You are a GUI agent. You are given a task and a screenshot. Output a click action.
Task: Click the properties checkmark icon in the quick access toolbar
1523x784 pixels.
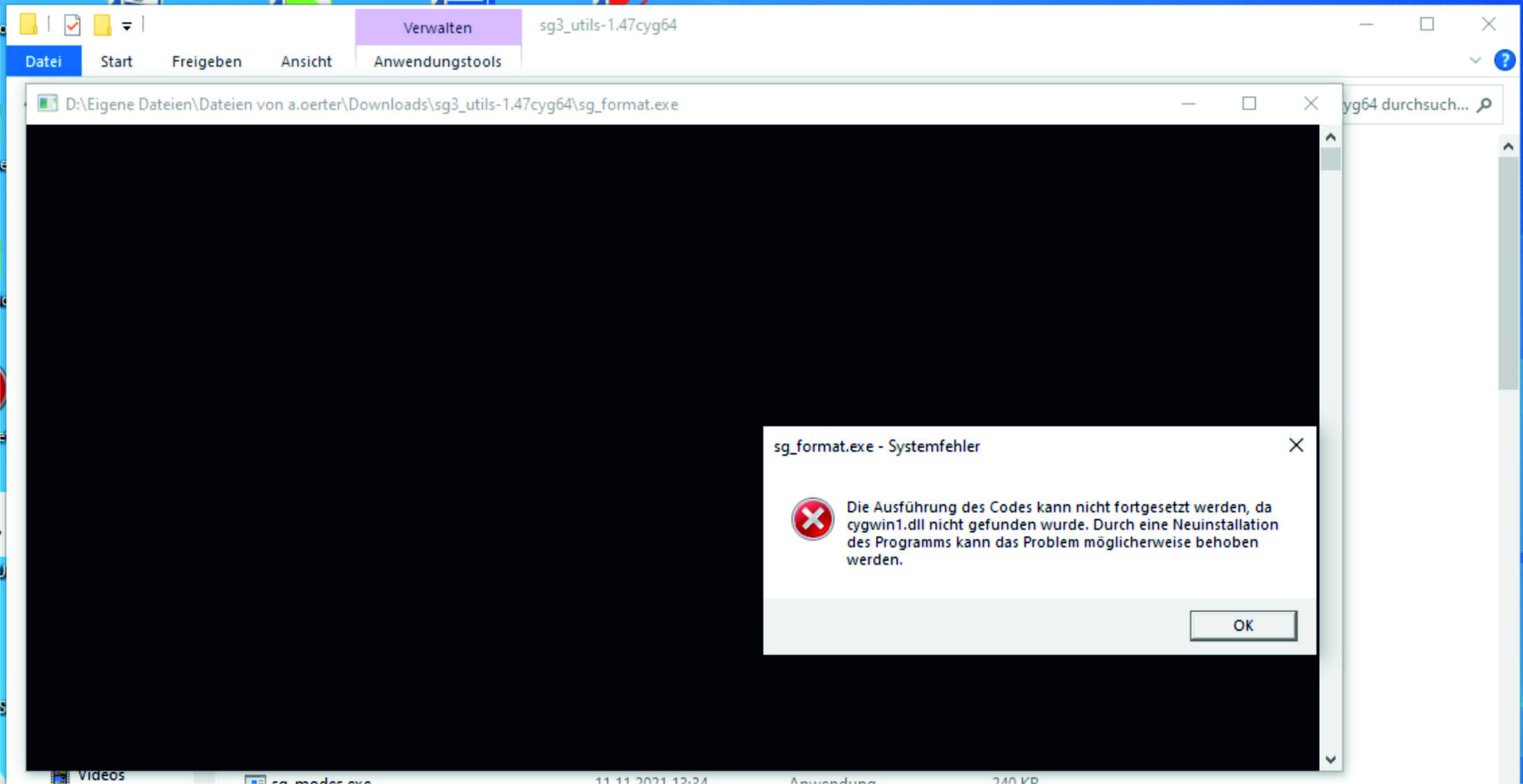[x=72, y=25]
